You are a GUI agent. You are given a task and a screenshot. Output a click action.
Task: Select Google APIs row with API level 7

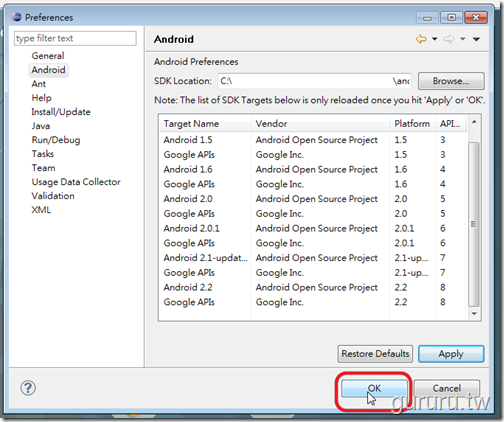point(313,272)
